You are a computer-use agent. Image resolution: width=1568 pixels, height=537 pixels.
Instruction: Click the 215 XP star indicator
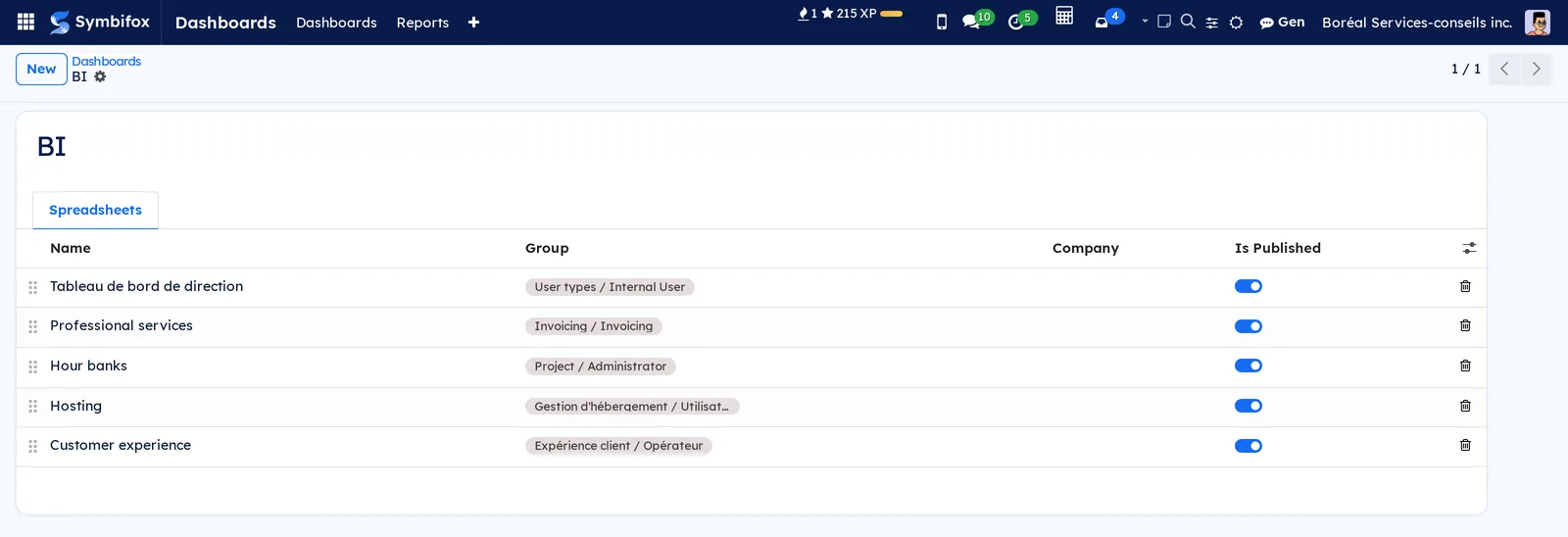click(x=849, y=14)
